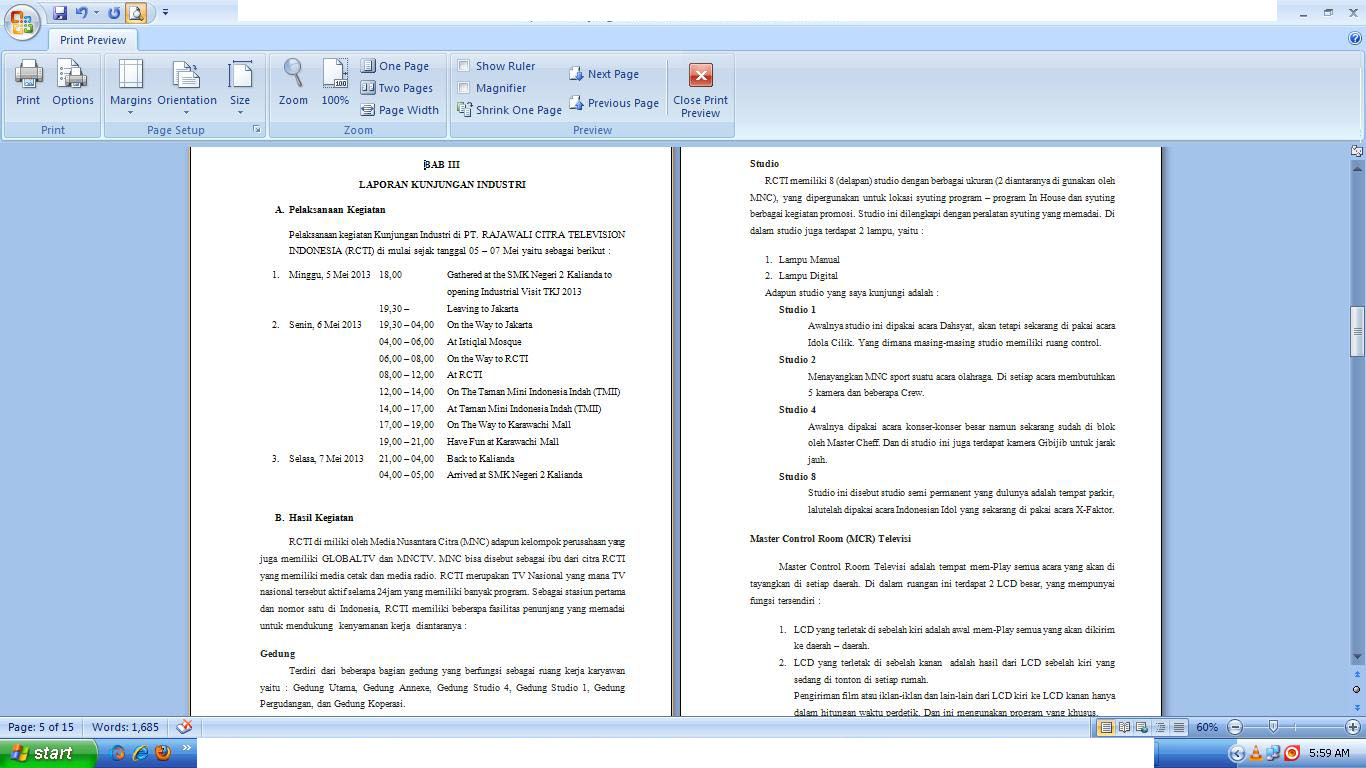Switch to Draft view
Viewport: 1366px width, 768px height.
click(1178, 727)
